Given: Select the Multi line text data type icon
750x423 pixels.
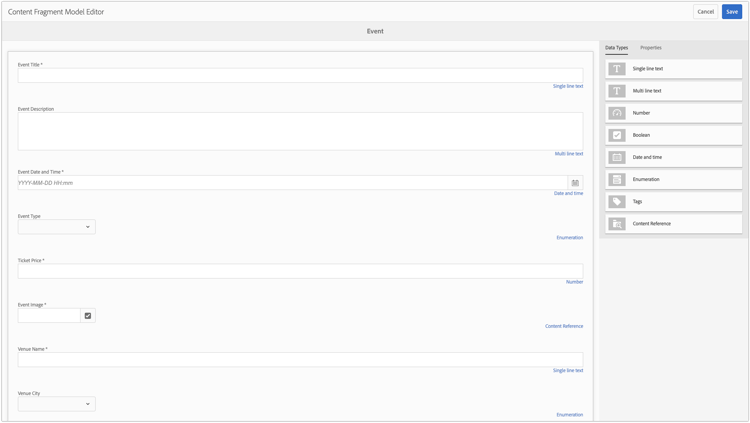Looking at the screenshot, I should [x=617, y=91].
